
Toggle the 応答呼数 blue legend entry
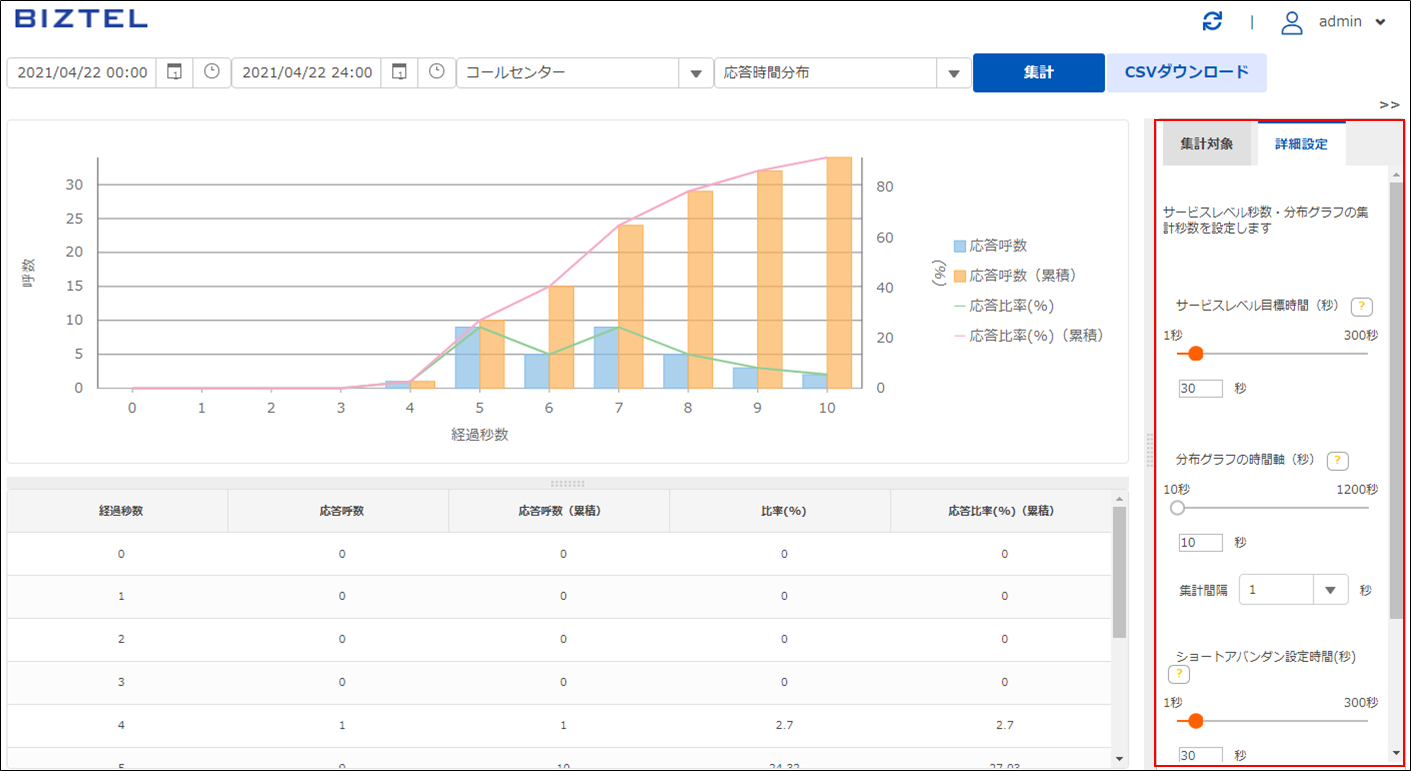click(x=990, y=245)
